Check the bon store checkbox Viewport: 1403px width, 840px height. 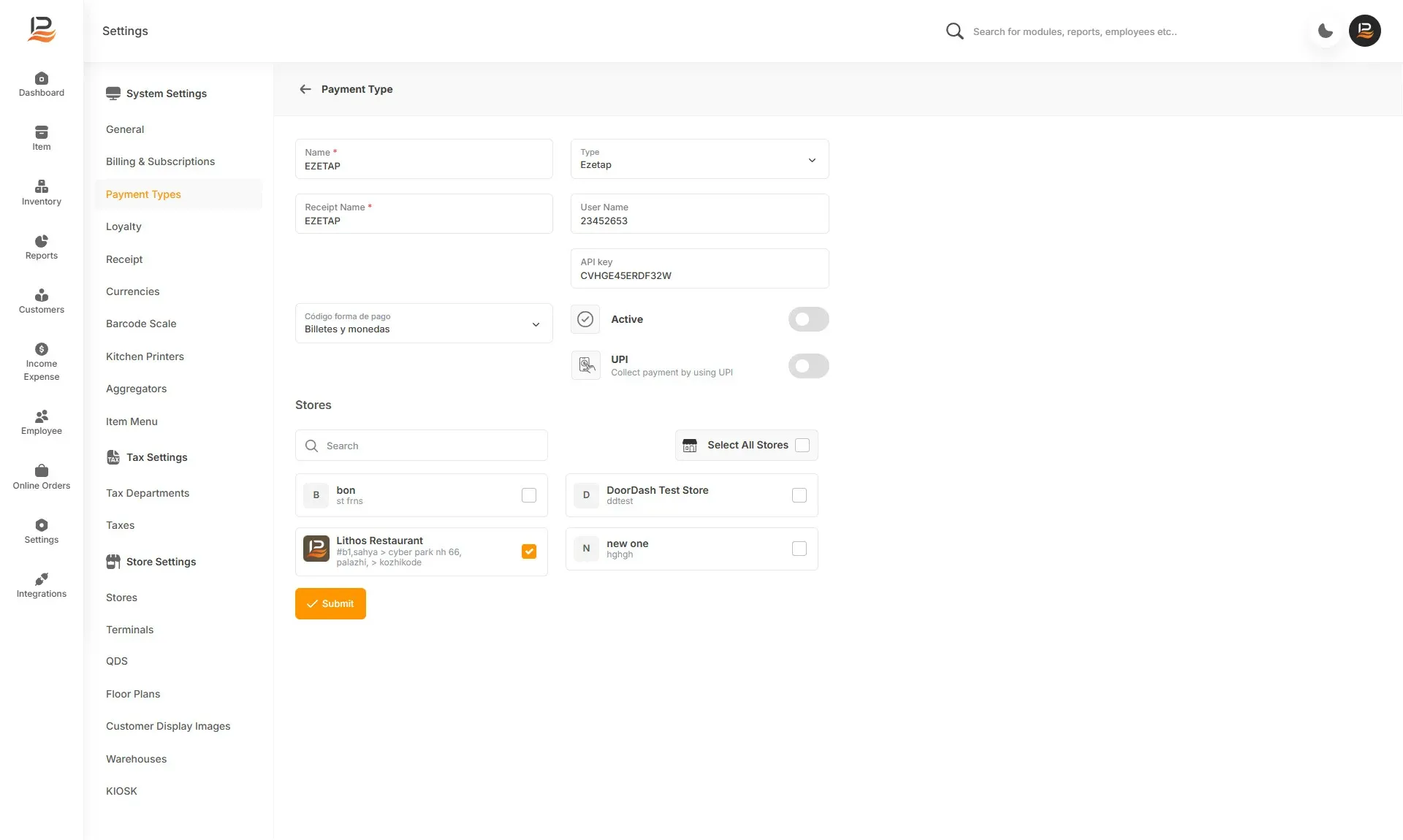click(529, 495)
